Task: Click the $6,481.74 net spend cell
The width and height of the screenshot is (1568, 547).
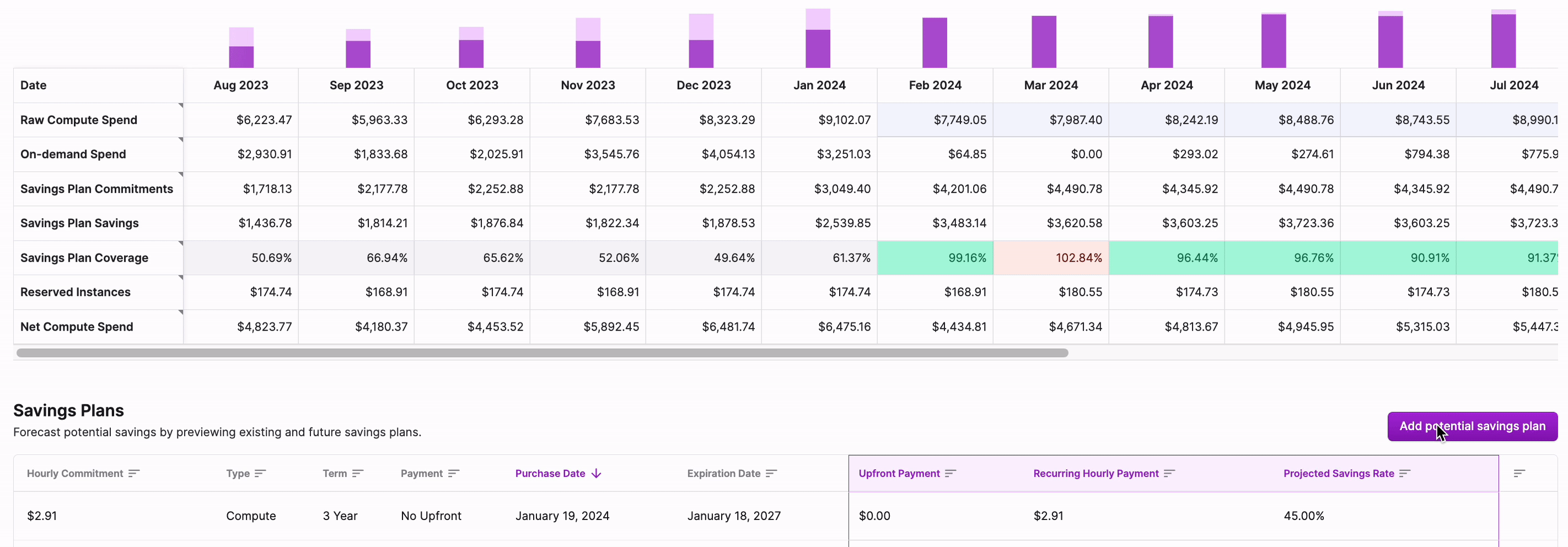Action: tap(704, 327)
